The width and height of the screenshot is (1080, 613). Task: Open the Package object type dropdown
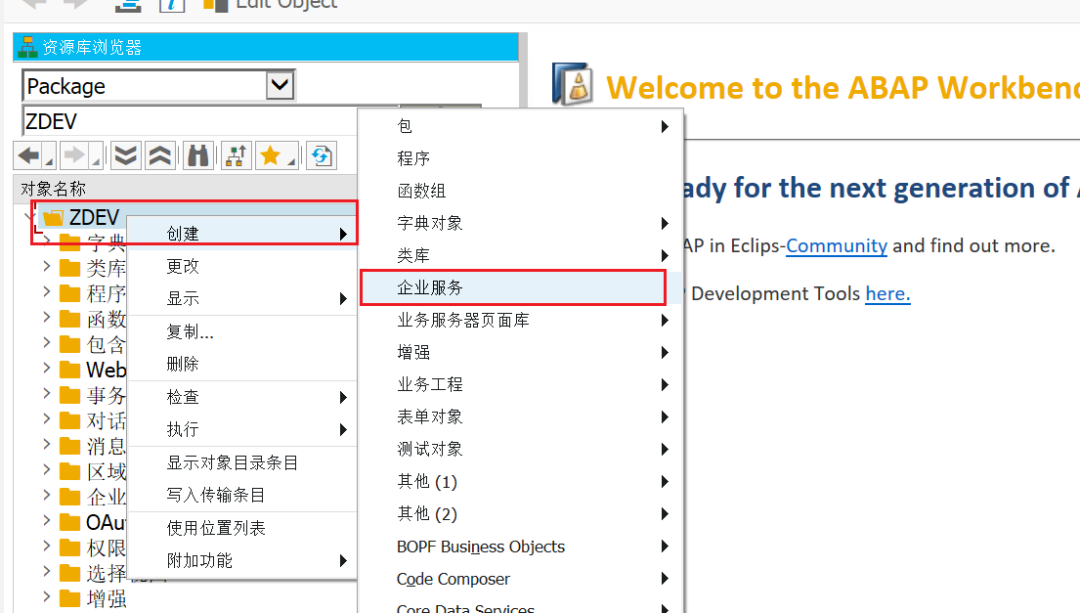pyautogui.click(x=280, y=85)
